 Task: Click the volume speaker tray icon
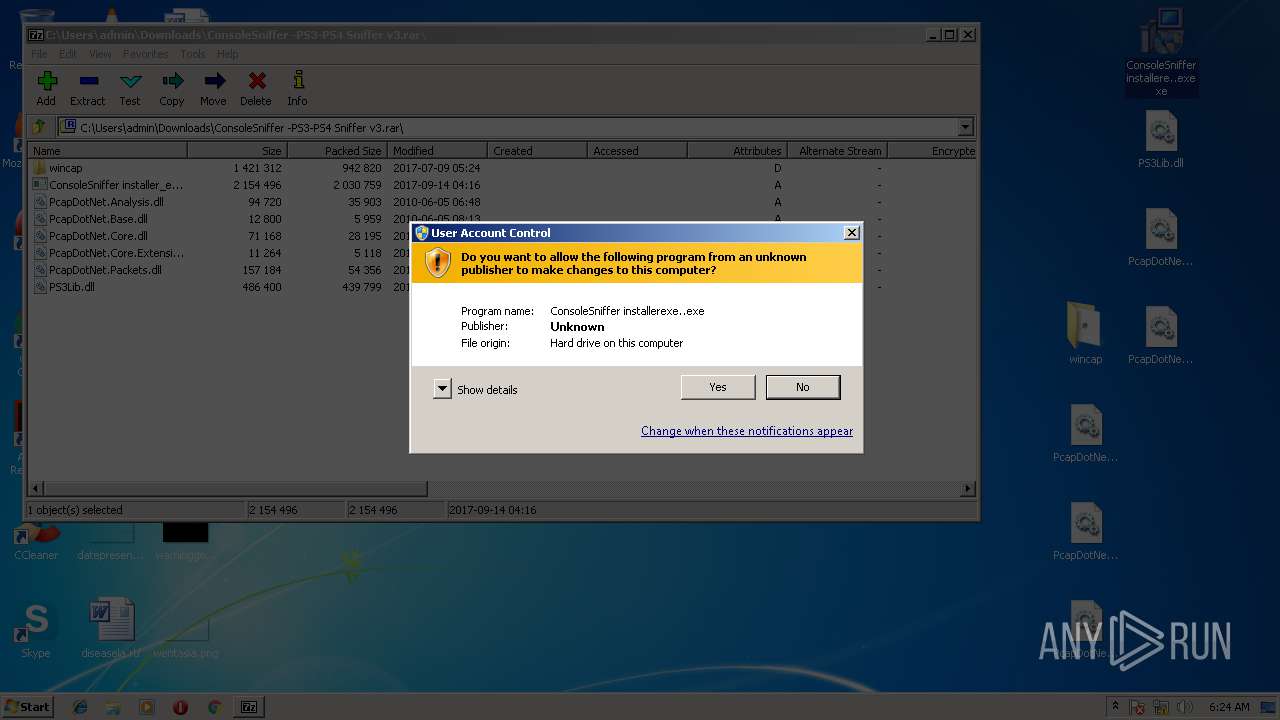[x=1187, y=707]
